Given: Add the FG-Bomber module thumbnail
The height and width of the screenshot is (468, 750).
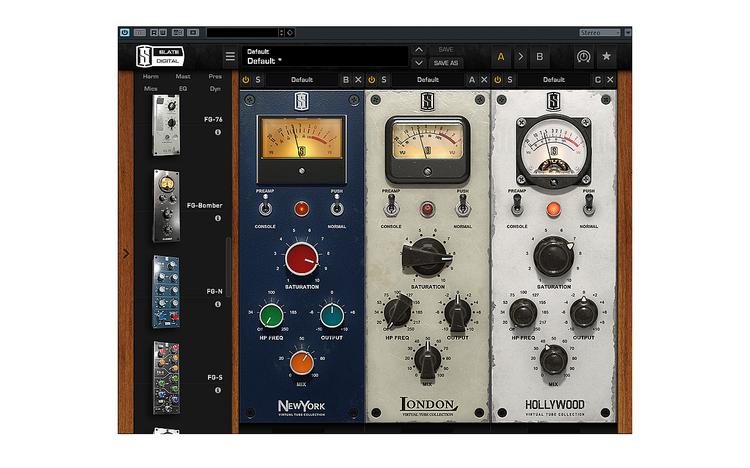Looking at the screenshot, I should (166, 206).
